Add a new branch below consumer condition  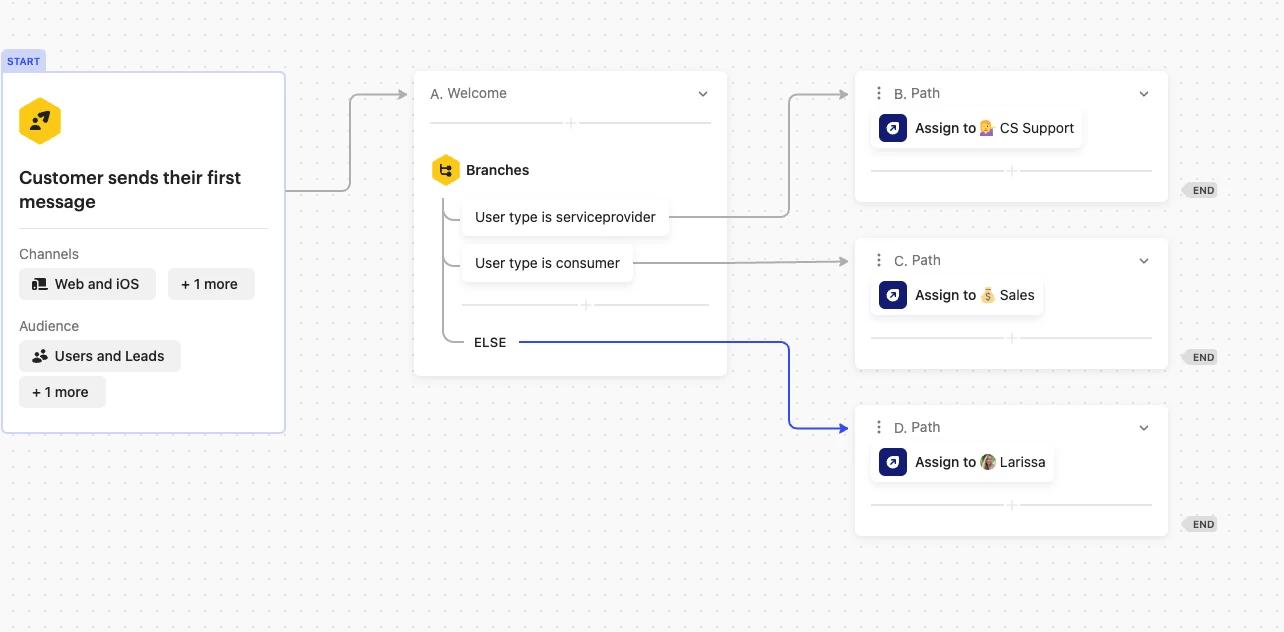pyautogui.click(x=586, y=304)
